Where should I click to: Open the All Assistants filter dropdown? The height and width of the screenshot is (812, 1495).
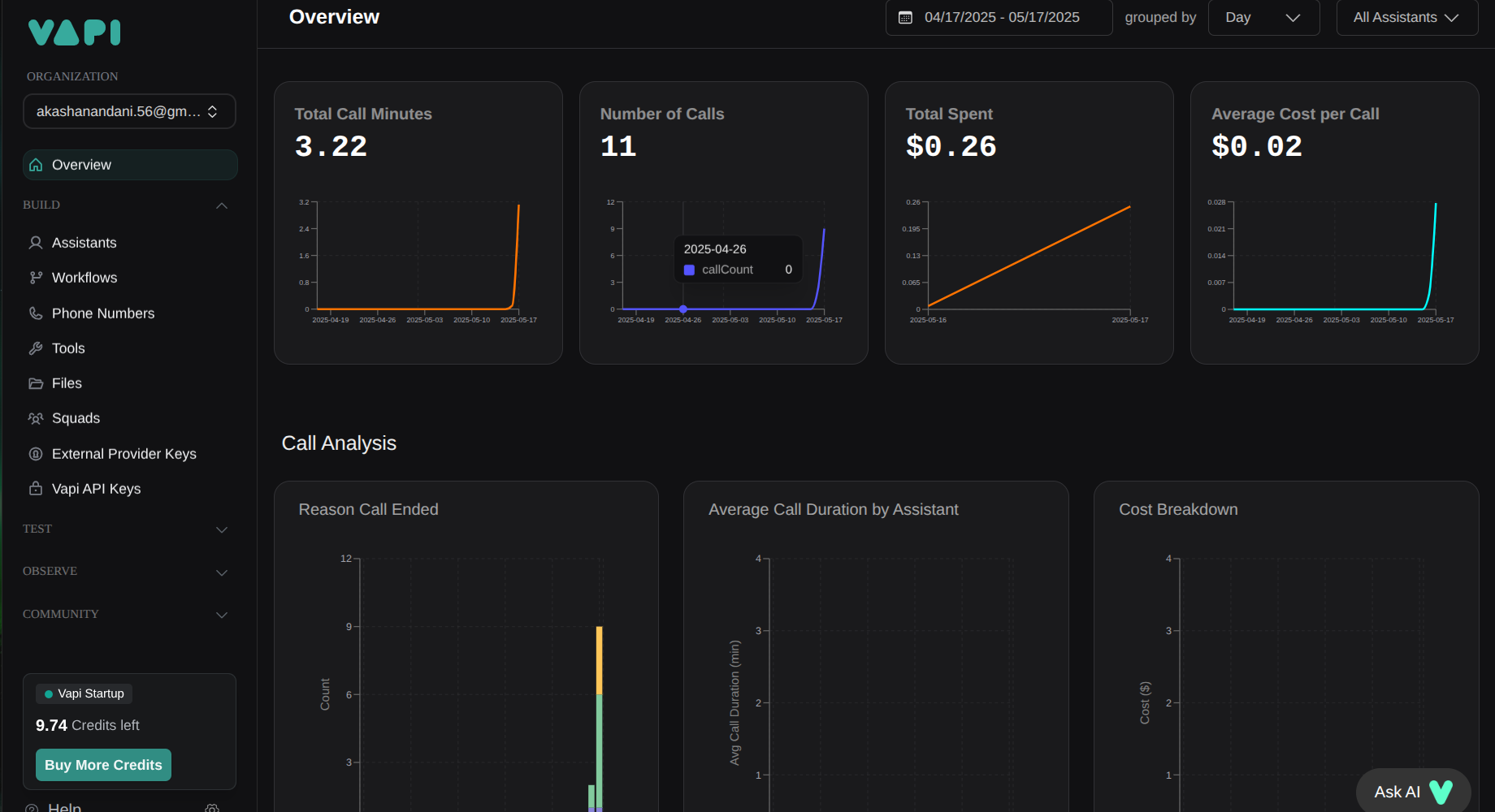point(1406,18)
